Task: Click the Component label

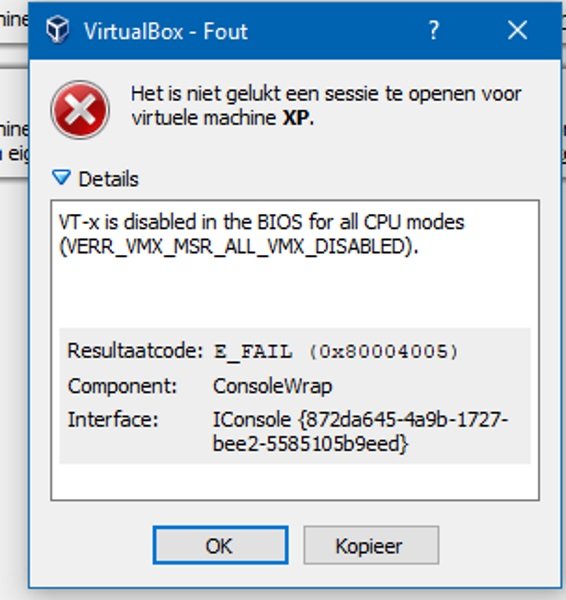Action: [x=122, y=386]
